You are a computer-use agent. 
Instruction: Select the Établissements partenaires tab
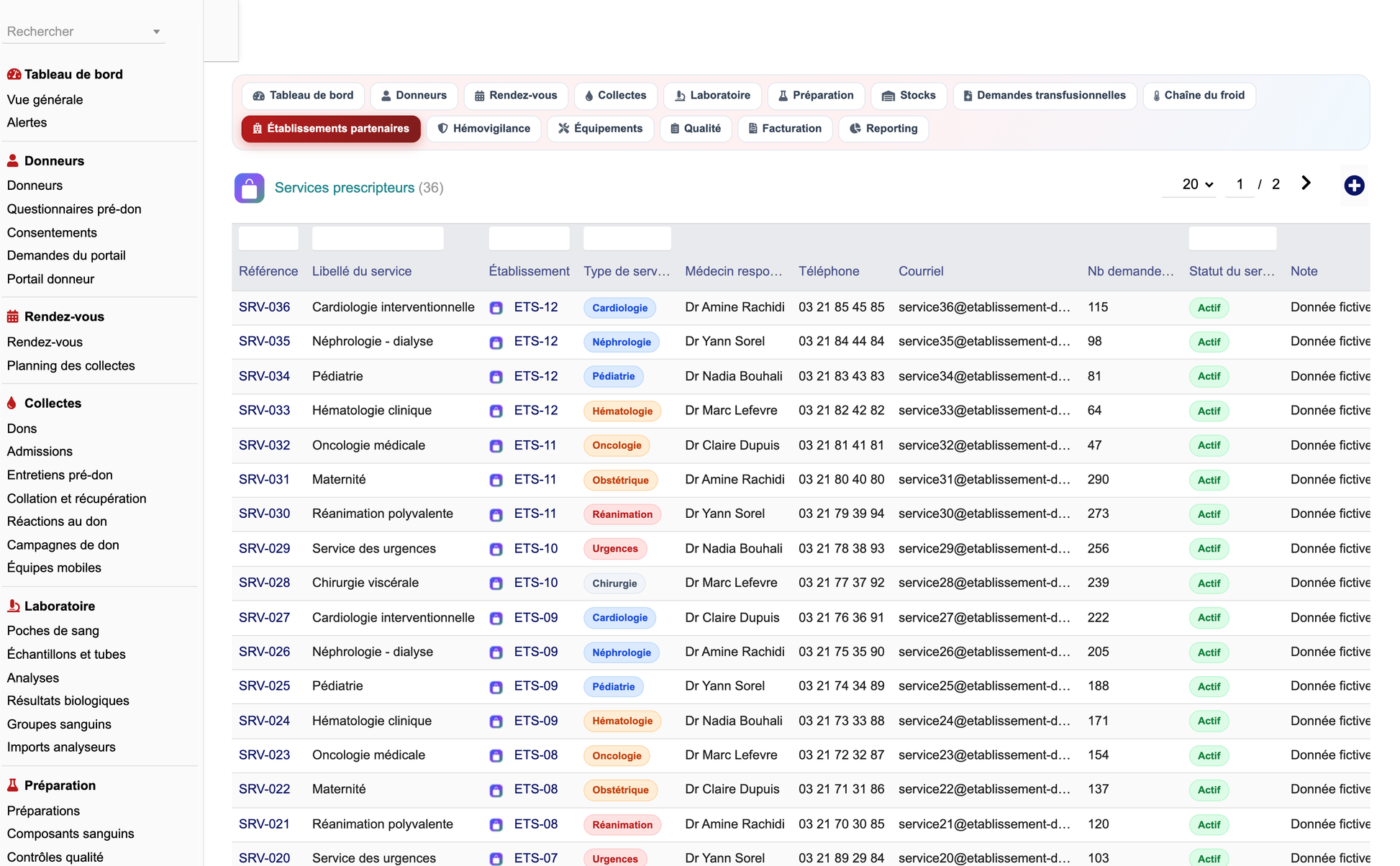(331, 129)
